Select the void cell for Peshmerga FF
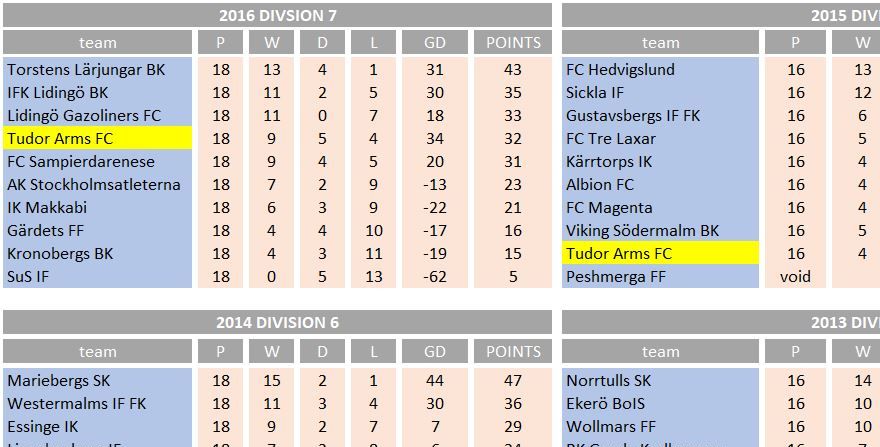Viewport: 880px width, 447px height. 795,276
